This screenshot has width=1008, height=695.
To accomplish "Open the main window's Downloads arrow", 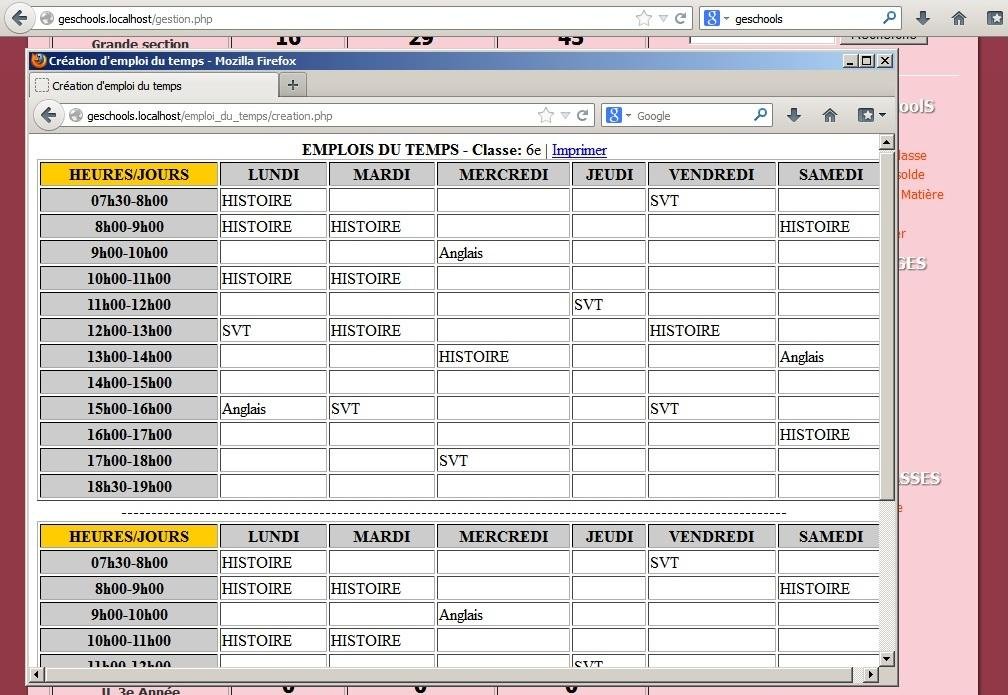I will click(x=923, y=18).
